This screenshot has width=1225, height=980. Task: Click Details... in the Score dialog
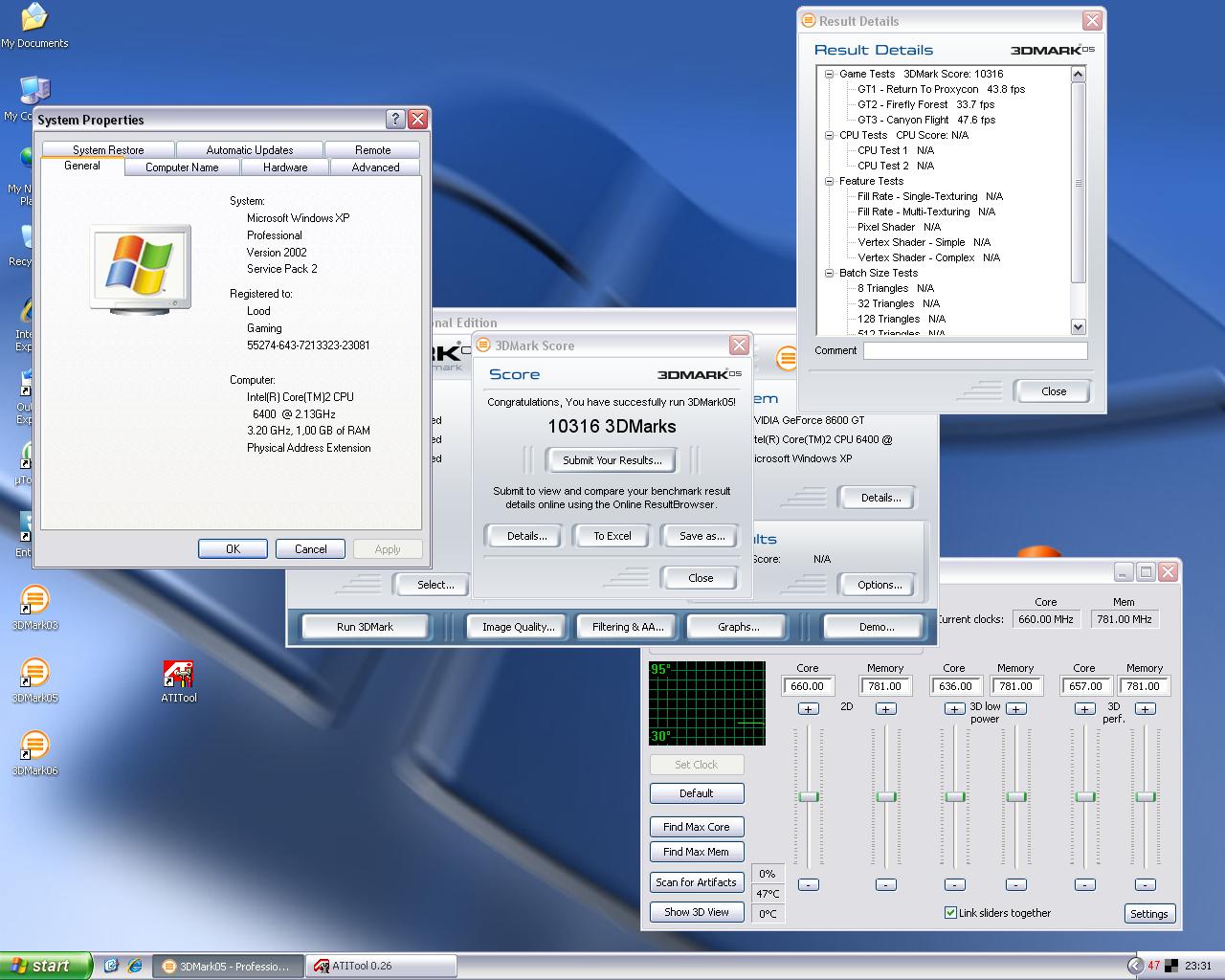pyautogui.click(x=526, y=536)
